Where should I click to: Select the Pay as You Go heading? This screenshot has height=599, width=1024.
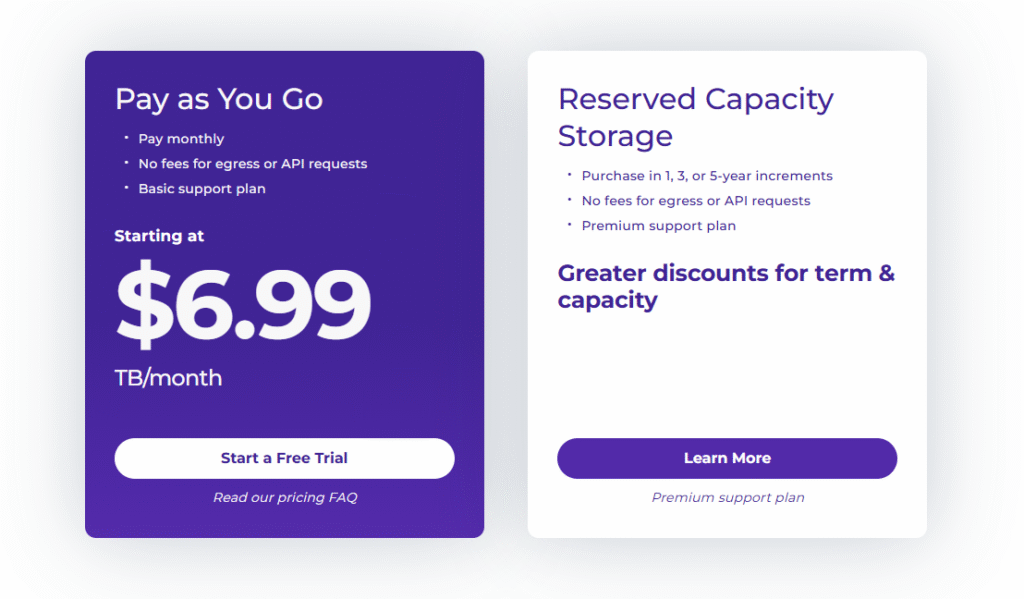pos(218,99)
